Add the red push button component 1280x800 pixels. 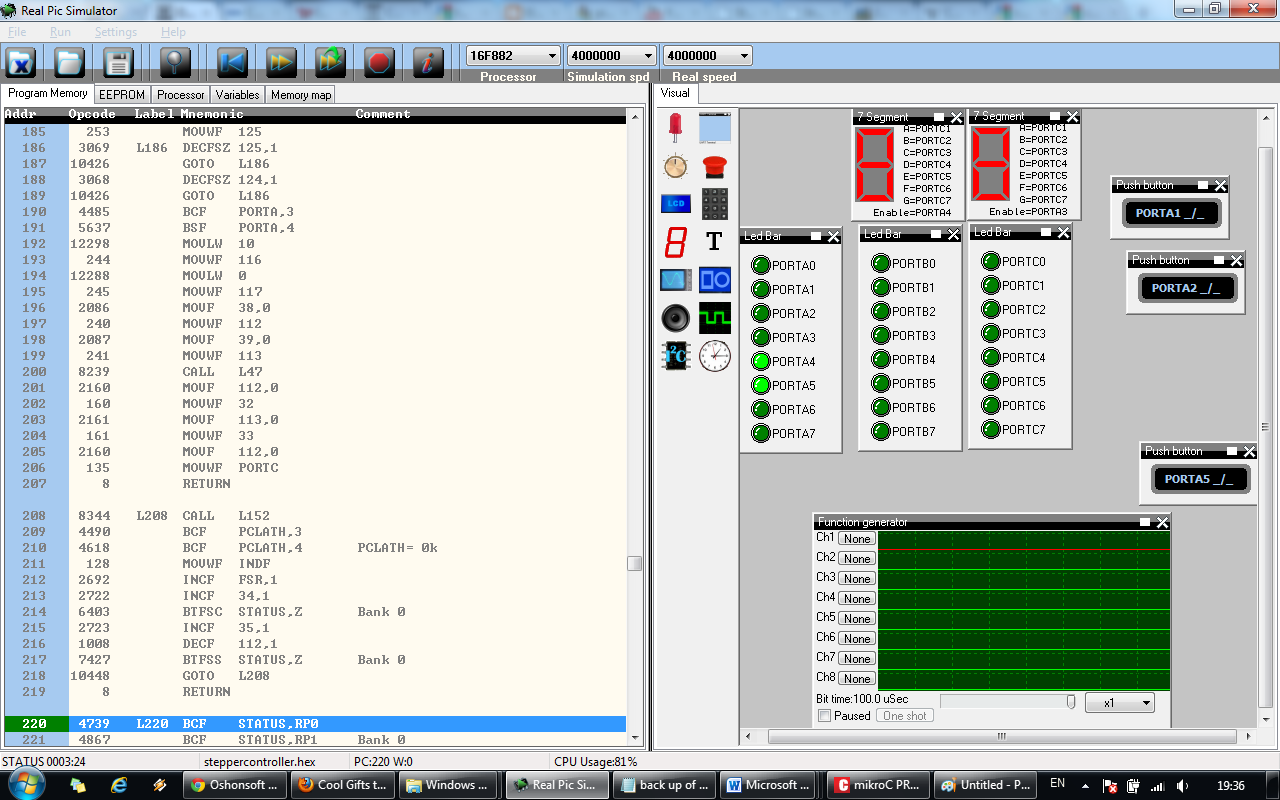pos(714,165)
